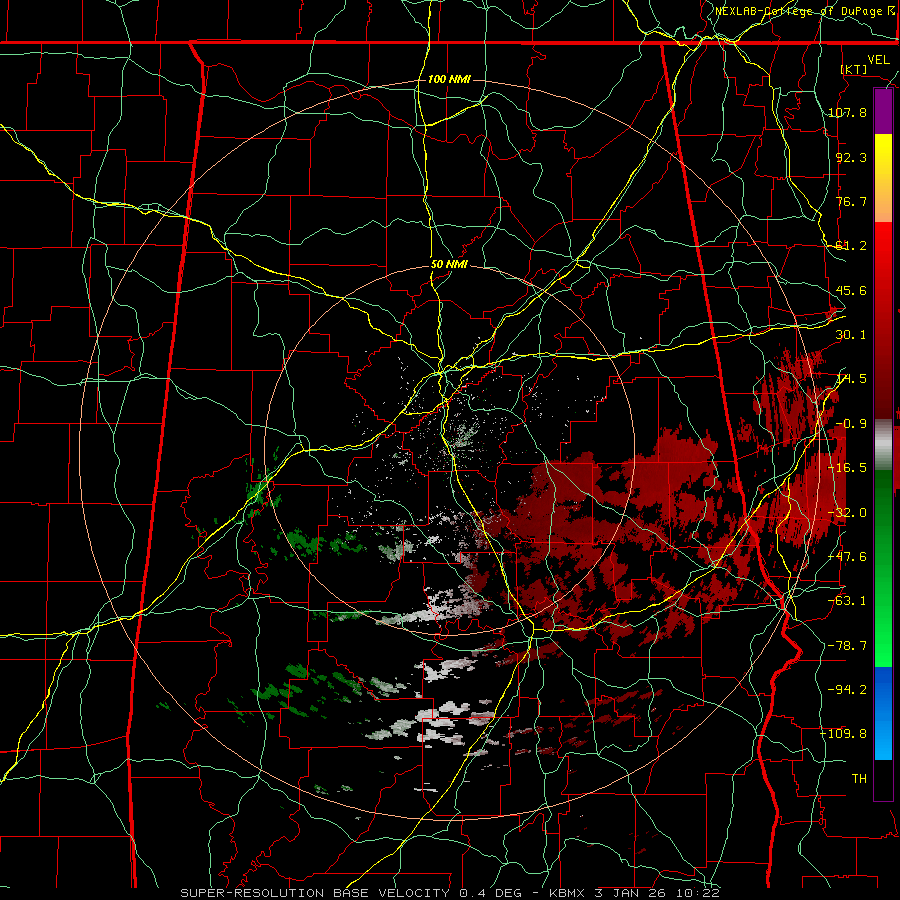The height and width of the screenshot is (900, 900).
Task: Select the 45.6 velocity scale value
Action: click(851, 290)
